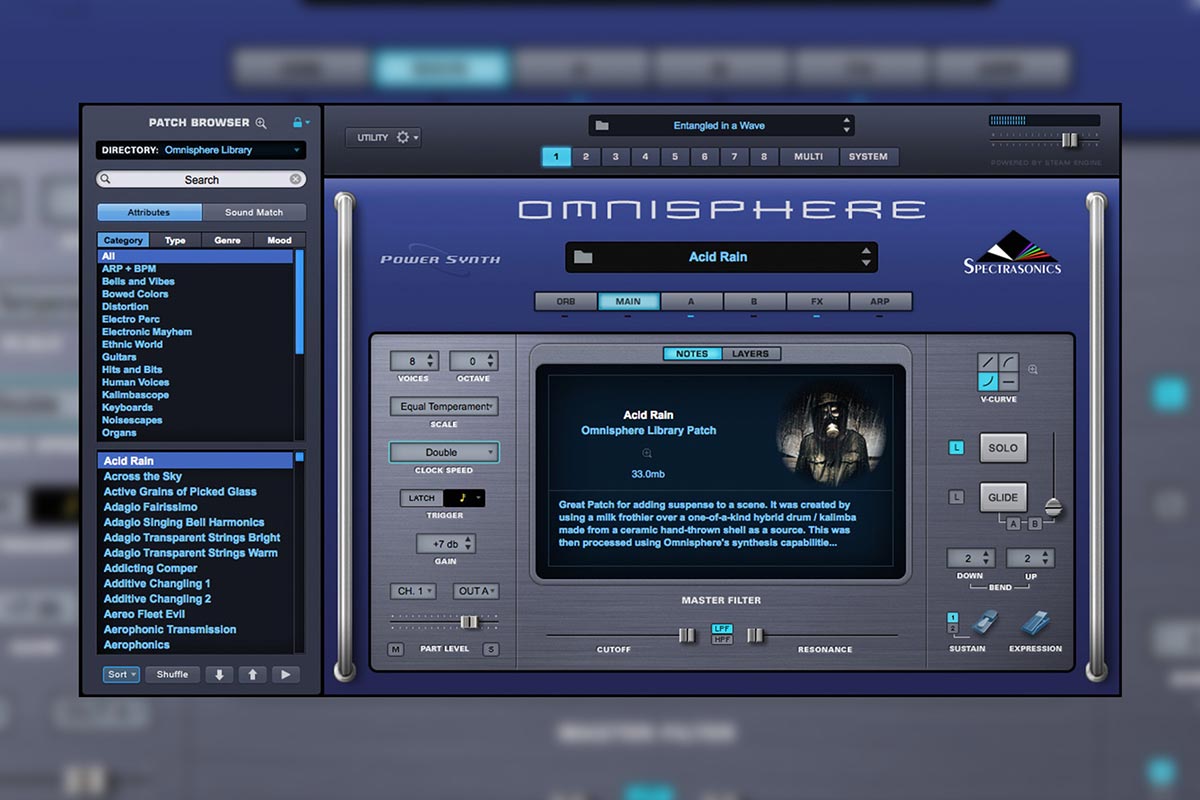
Task: Open the Equal Temperament scale dropdown
Action: click(444, 407)
